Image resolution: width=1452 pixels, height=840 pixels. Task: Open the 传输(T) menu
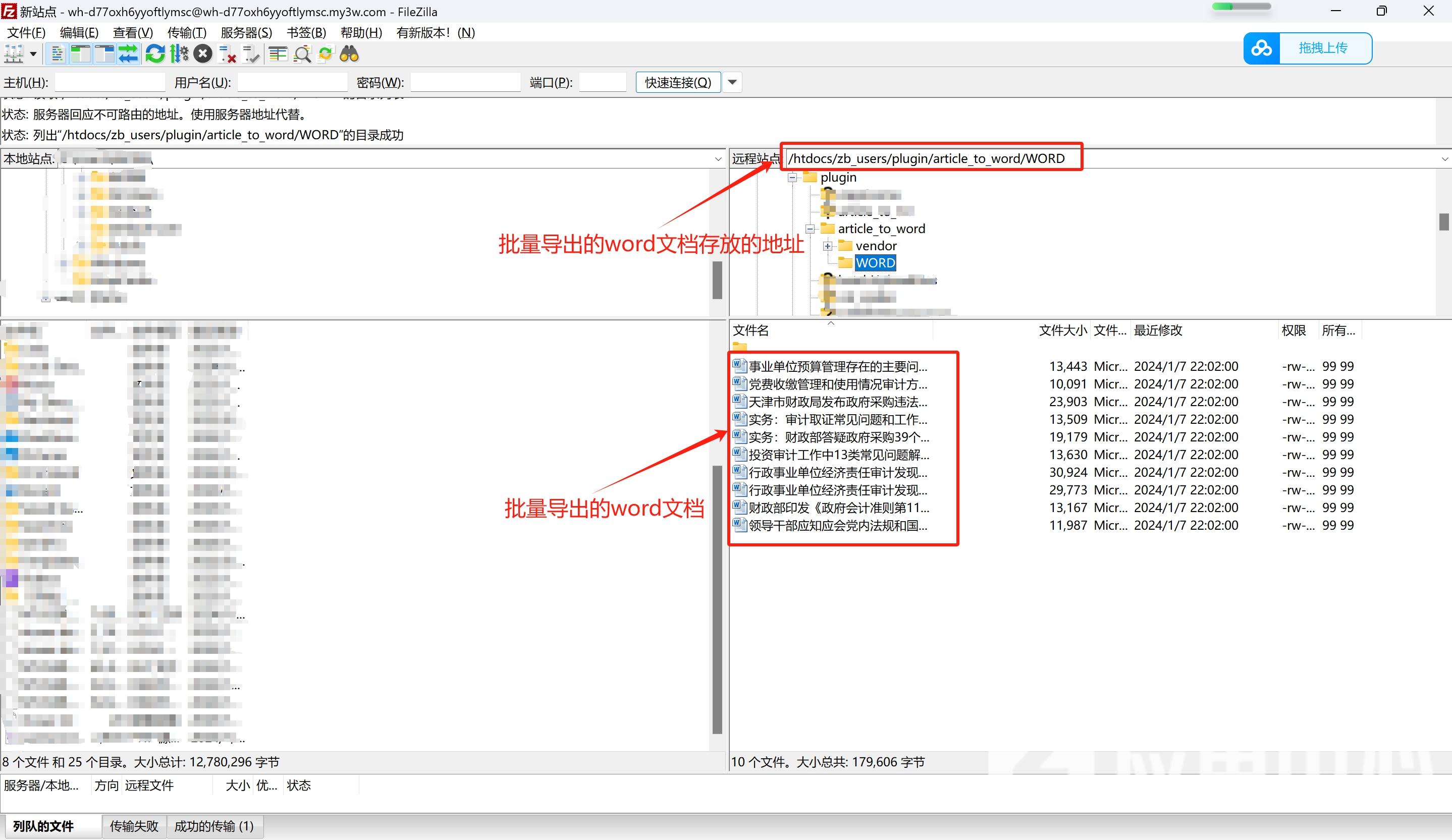point(187,32)
